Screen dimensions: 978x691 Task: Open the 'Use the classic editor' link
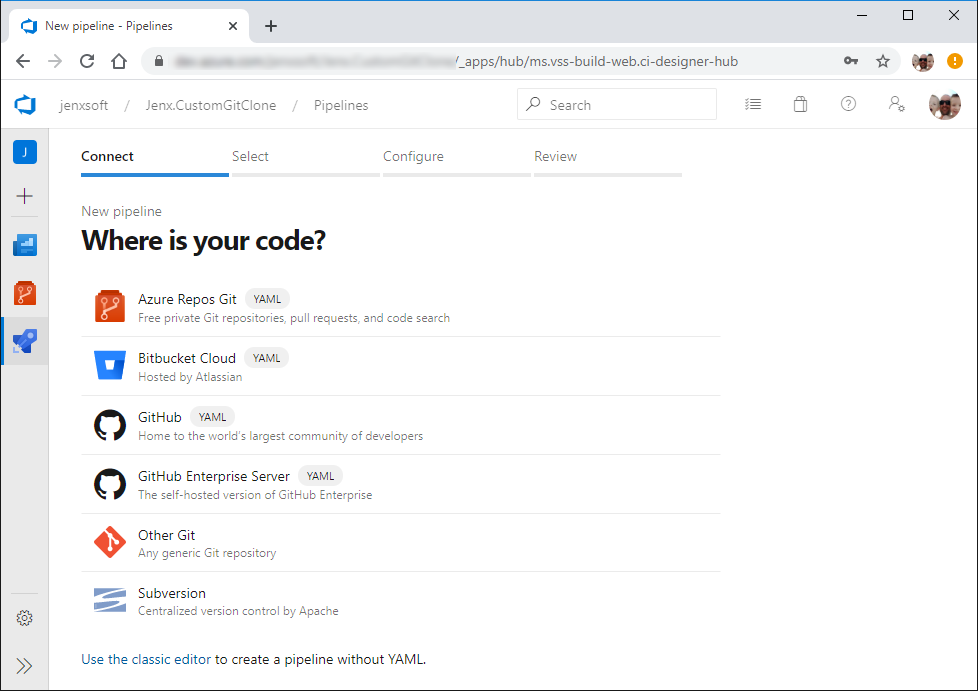pos(146,659)
